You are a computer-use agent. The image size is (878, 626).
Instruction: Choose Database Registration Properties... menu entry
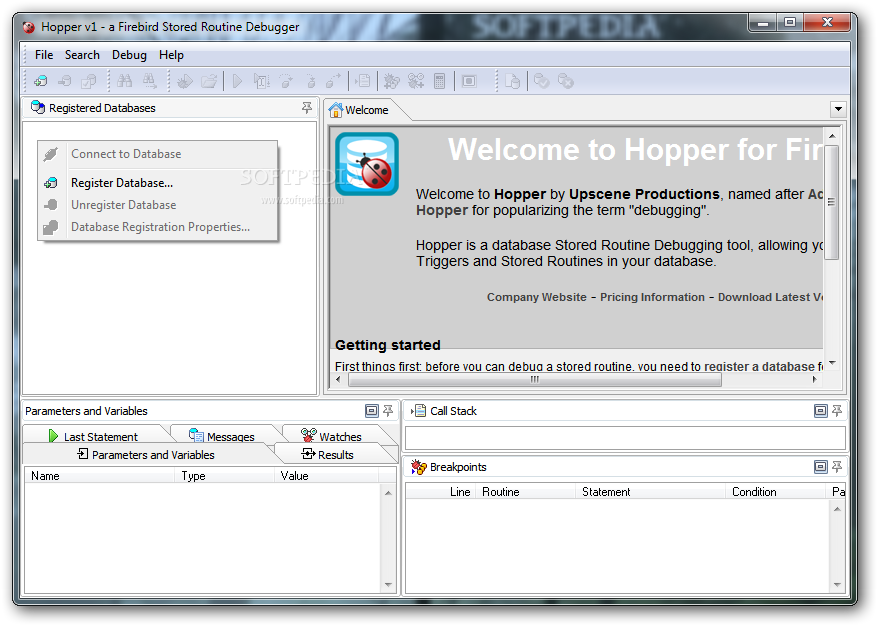pyautogui.click(x=157, y=227)
